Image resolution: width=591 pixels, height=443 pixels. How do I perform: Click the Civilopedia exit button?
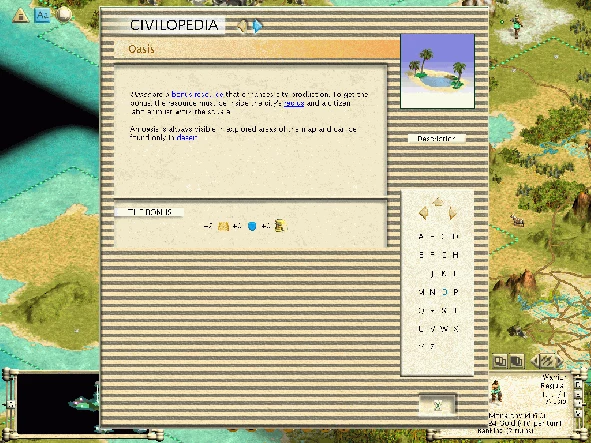[x=437, y=405]
